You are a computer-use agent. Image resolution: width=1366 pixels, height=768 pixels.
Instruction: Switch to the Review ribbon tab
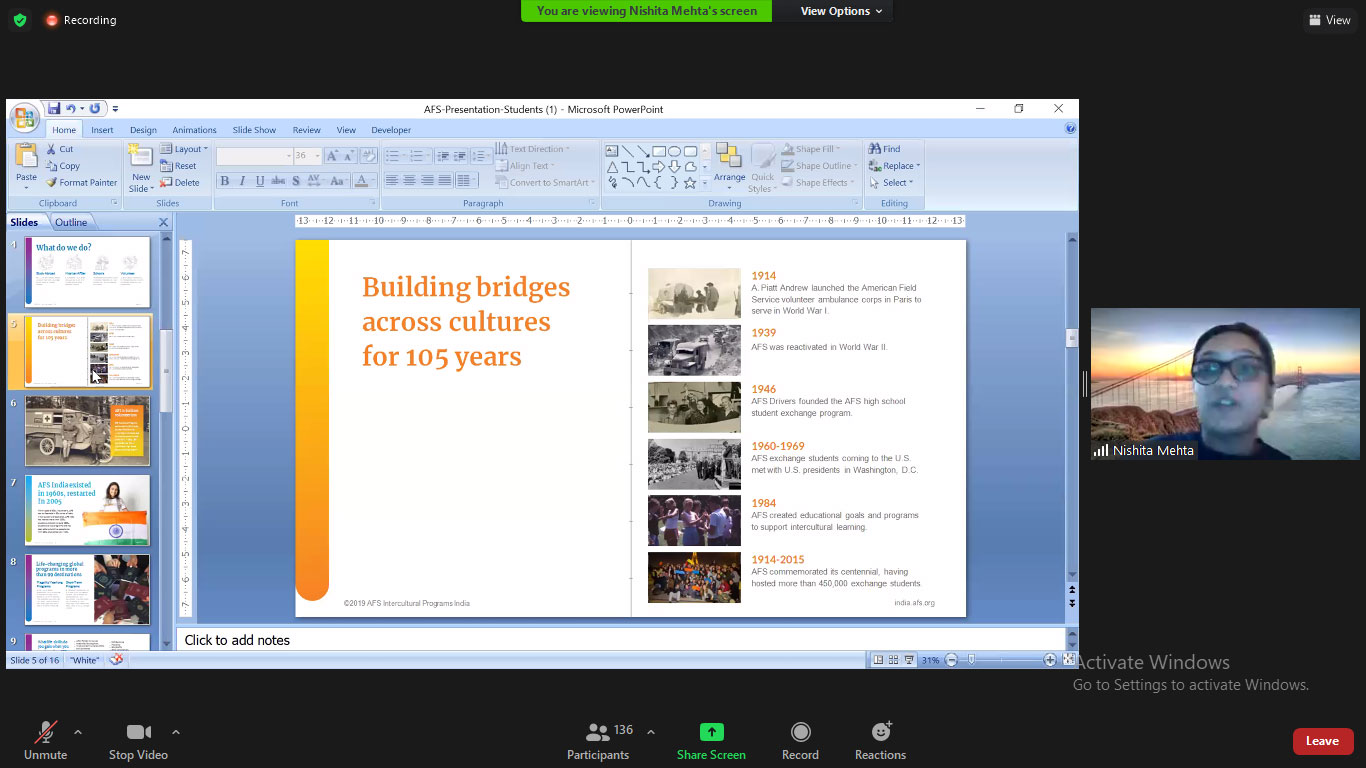point(307,130)
